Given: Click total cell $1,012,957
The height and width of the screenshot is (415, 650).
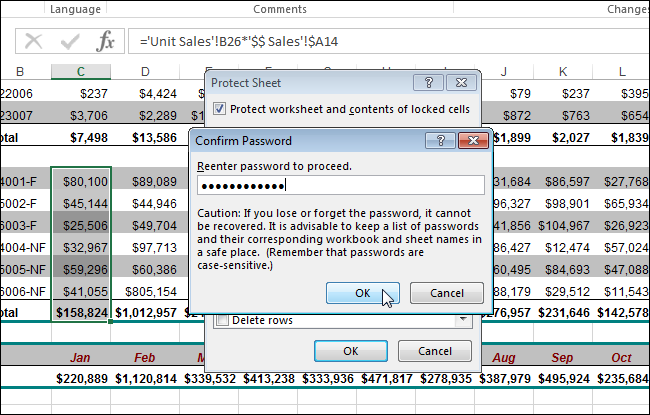Looking at the screenshot, I should click(x=145, y=312).
